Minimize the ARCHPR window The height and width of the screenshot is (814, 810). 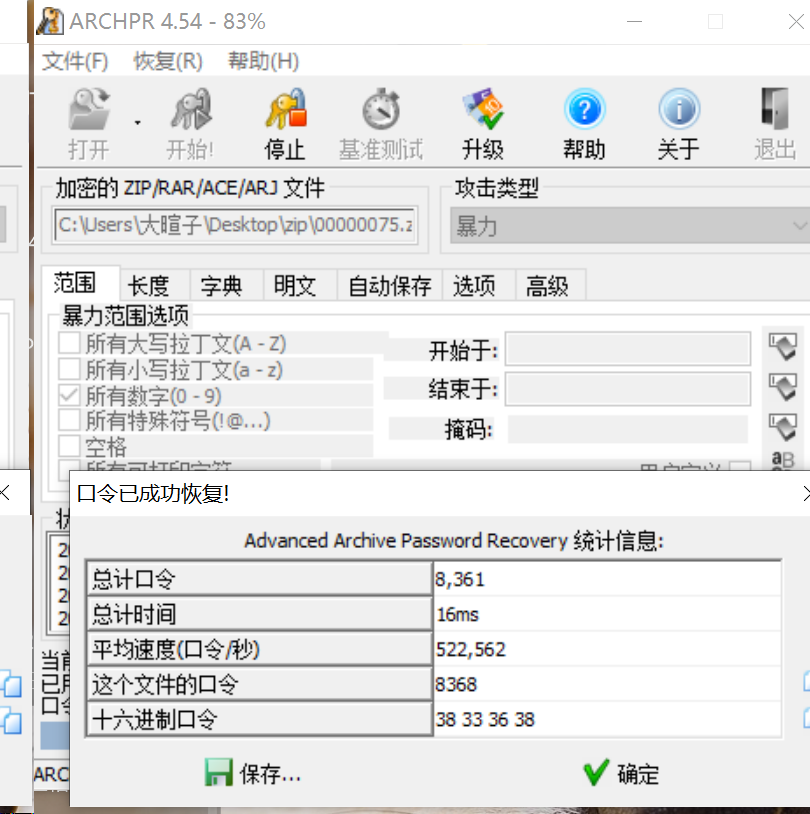[634, 22]
